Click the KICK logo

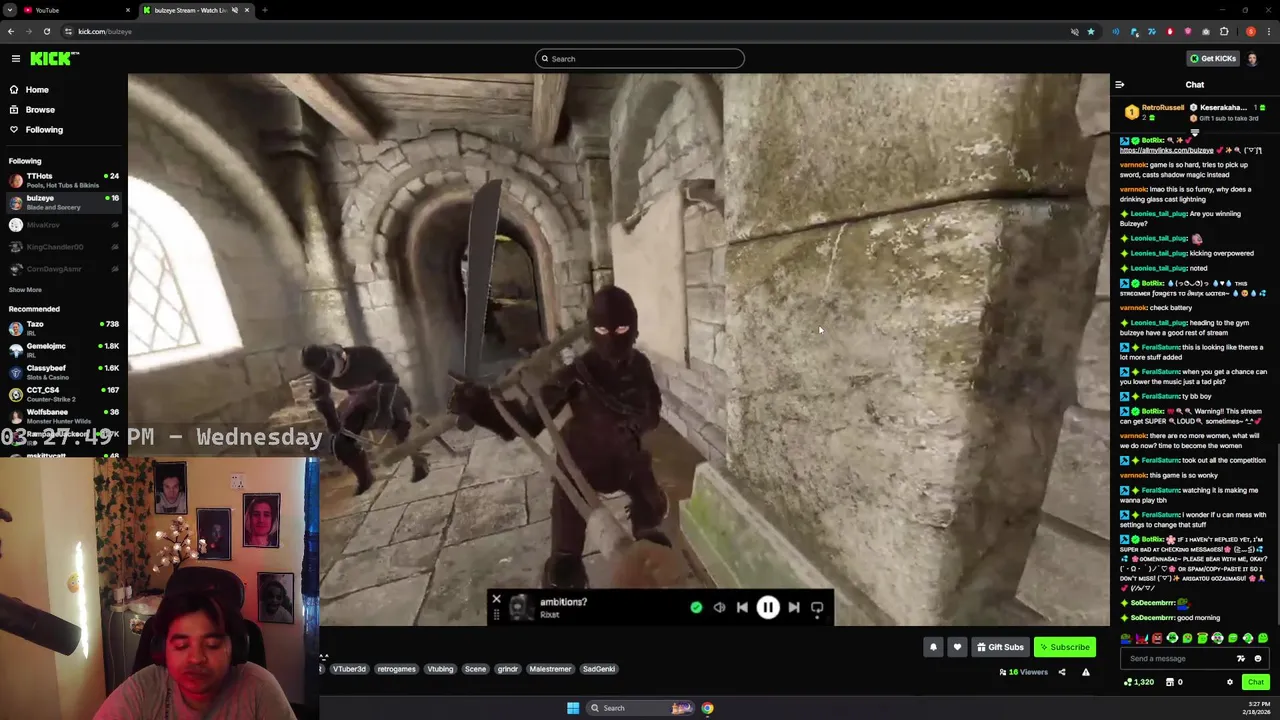tap(53, 59)
